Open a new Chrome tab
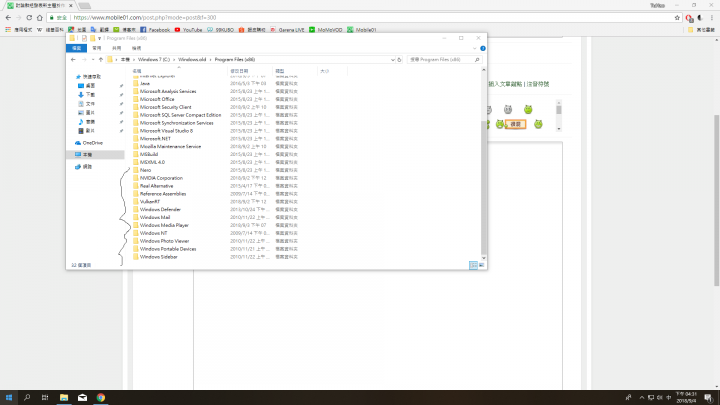The height and width of the screenshot is (405, 720). click(x=84, y=6)
